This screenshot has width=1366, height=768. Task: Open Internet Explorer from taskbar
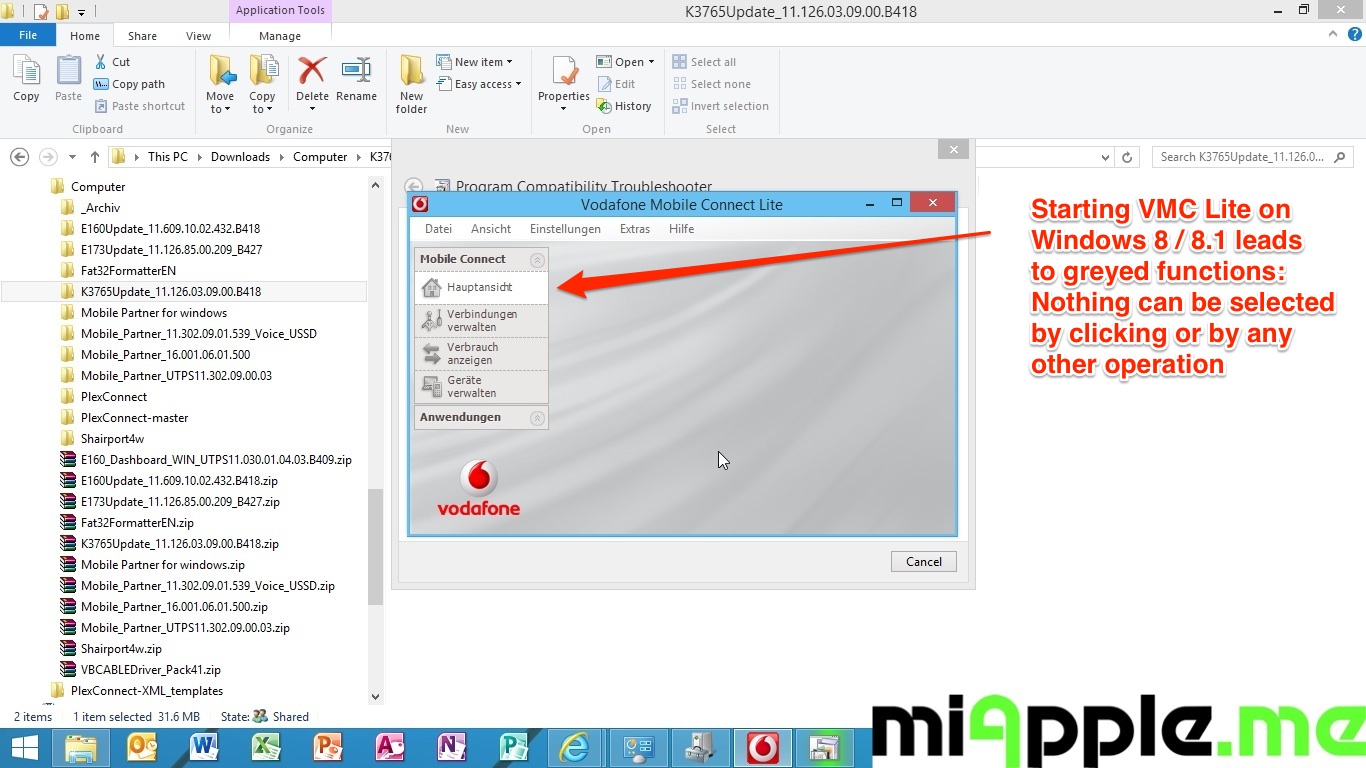(575, 748)
